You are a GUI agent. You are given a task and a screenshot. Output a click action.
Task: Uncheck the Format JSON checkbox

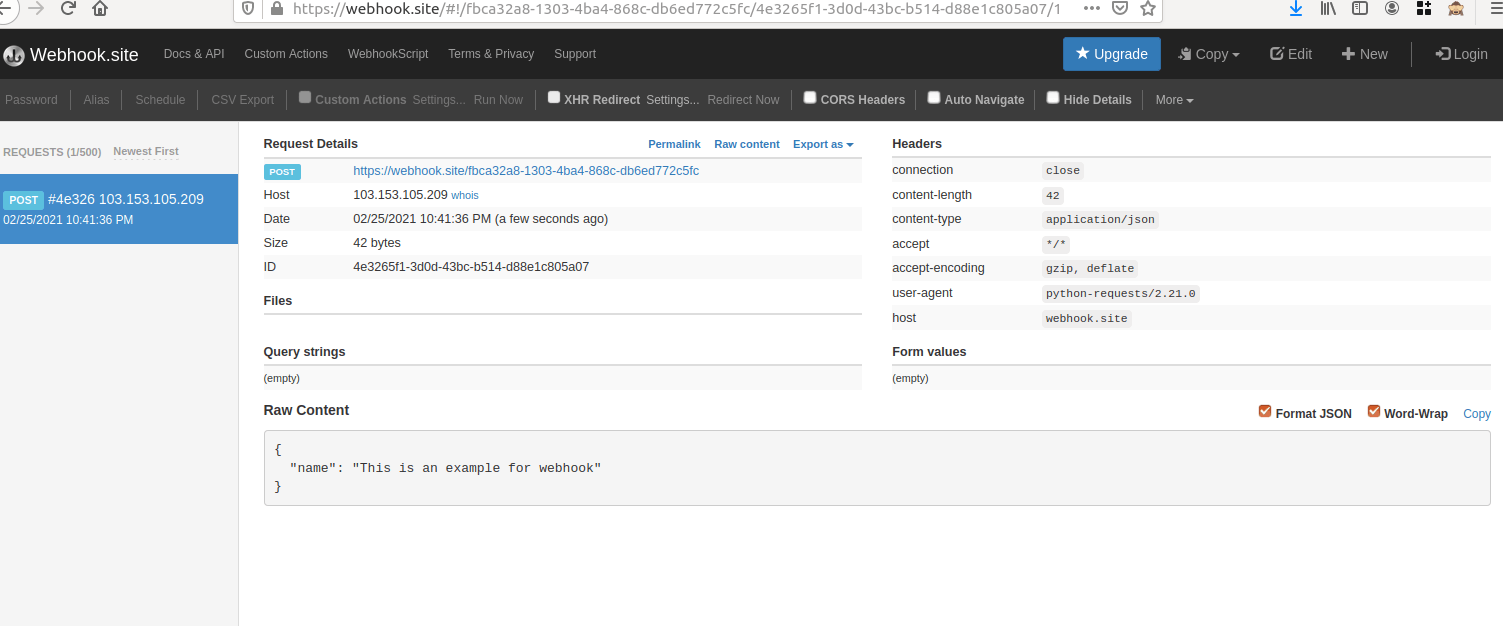[1265, 411]
